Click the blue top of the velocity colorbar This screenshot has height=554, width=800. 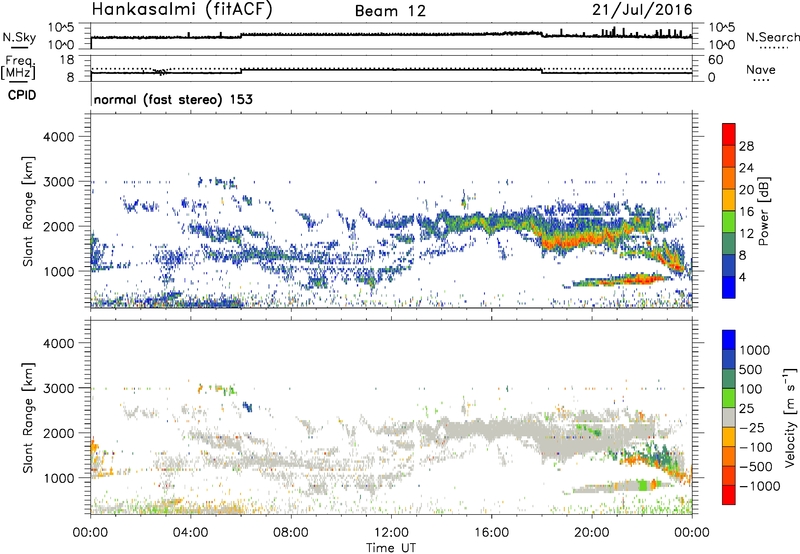pos(729,340)
